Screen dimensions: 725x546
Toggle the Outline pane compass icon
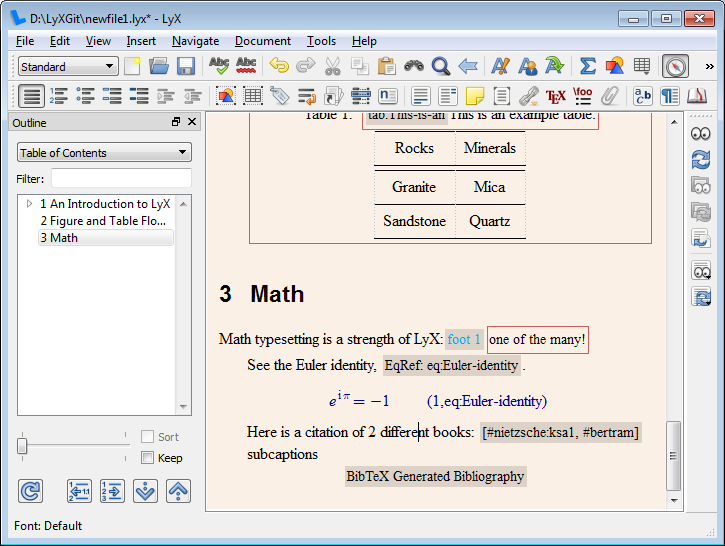(675, 66)
